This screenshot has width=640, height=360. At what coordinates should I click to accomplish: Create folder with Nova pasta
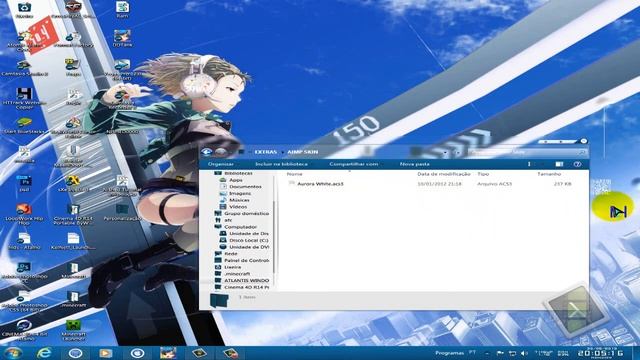(x=415, y=164)
